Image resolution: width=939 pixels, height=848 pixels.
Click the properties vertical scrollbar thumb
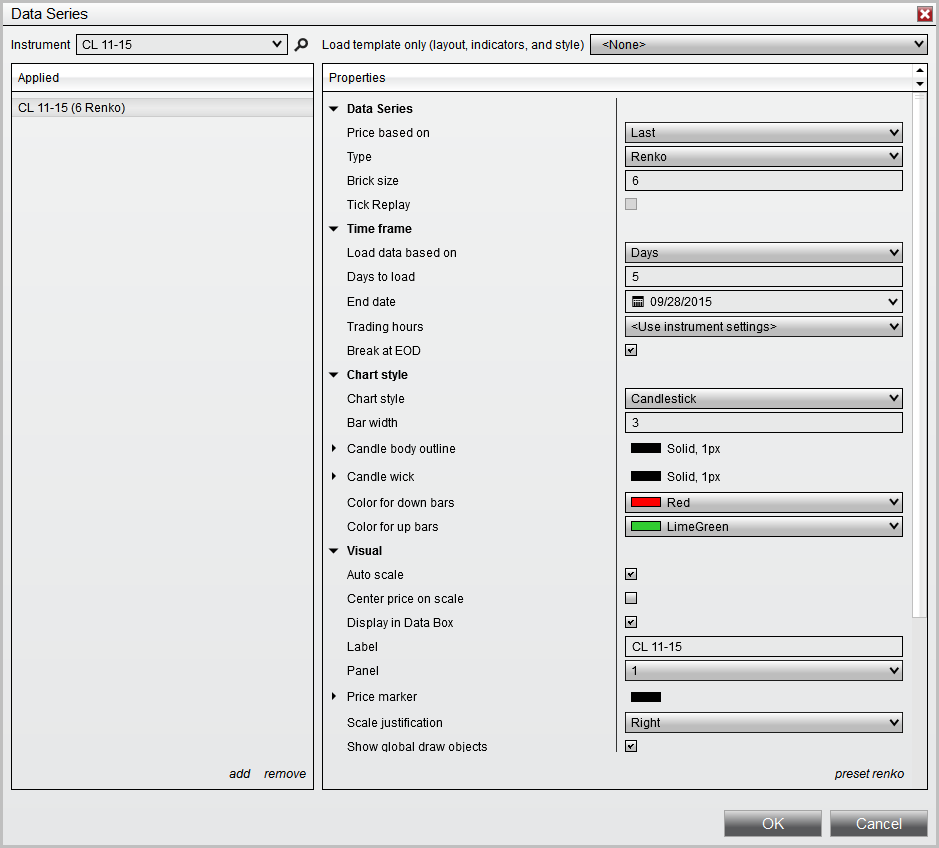click(919, 355)
